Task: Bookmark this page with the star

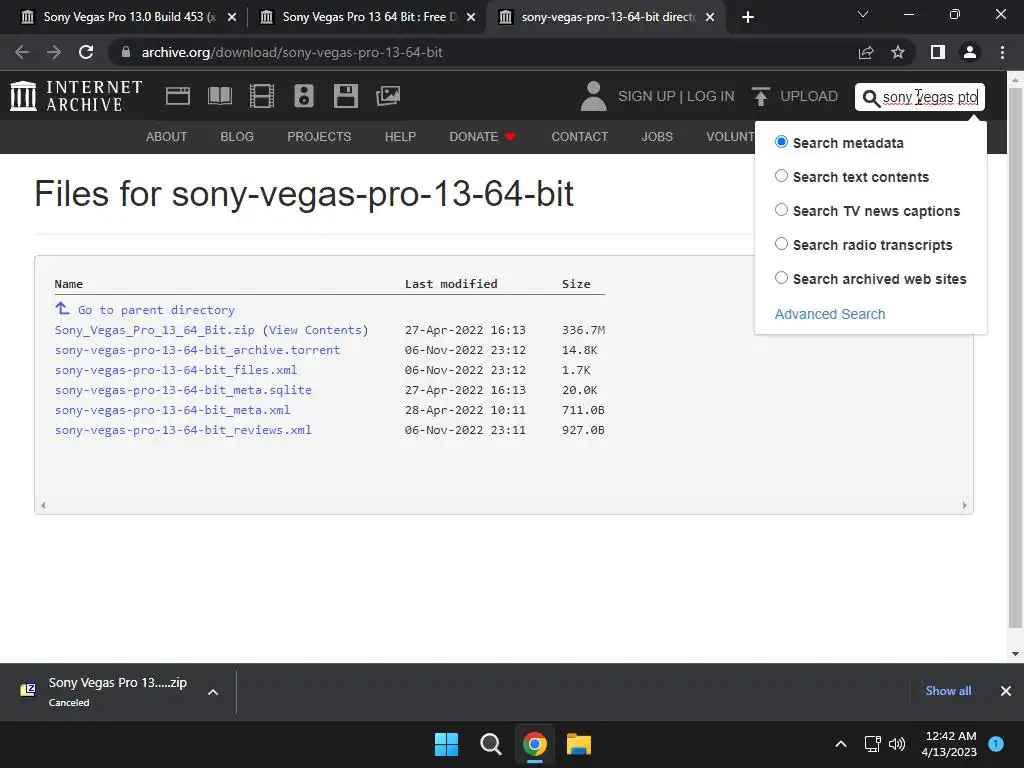Action: (898, 52)
